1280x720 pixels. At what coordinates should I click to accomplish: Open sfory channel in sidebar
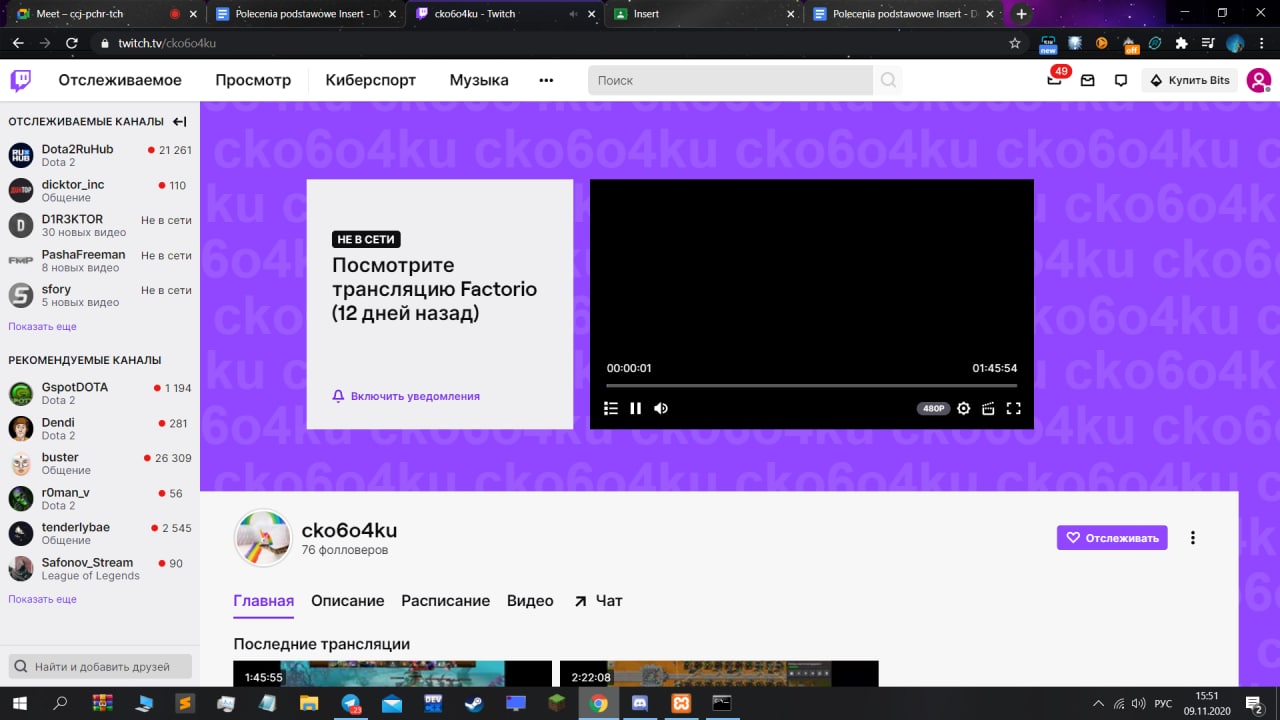point(100,295)
